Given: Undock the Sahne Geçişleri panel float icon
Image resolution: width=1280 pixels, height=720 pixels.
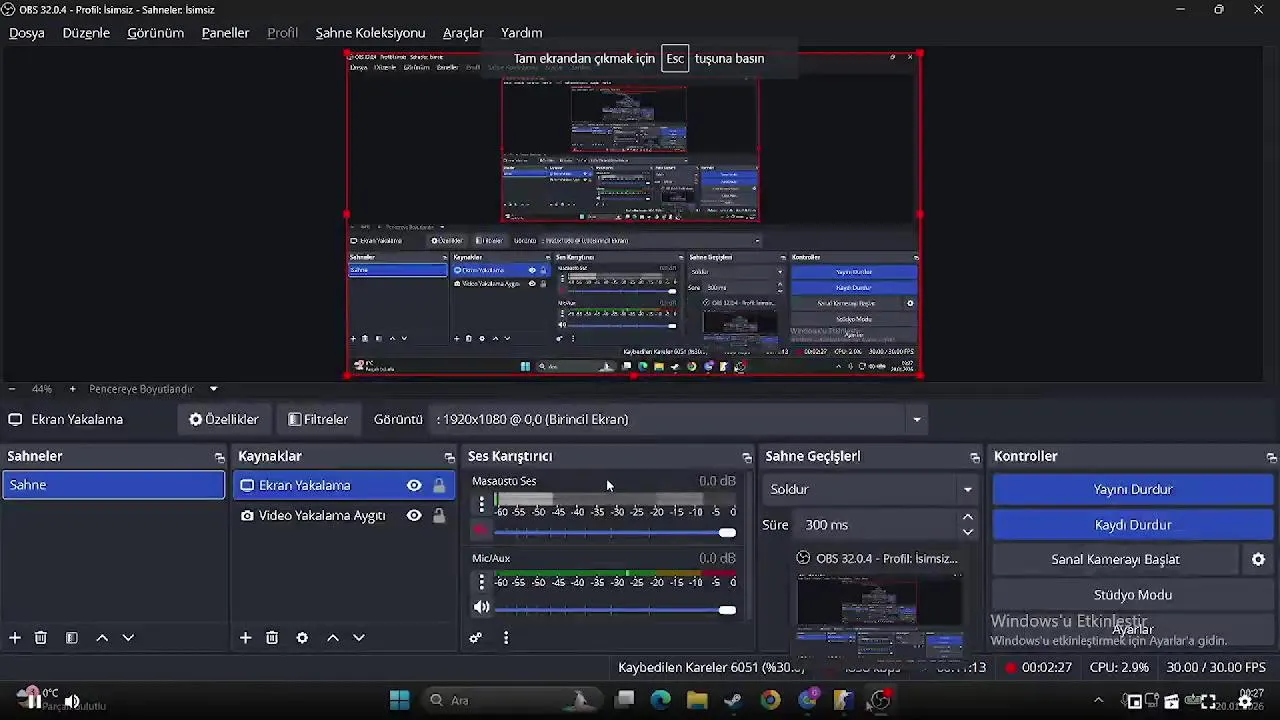Looking at the screenshot, I should (975, 457).
